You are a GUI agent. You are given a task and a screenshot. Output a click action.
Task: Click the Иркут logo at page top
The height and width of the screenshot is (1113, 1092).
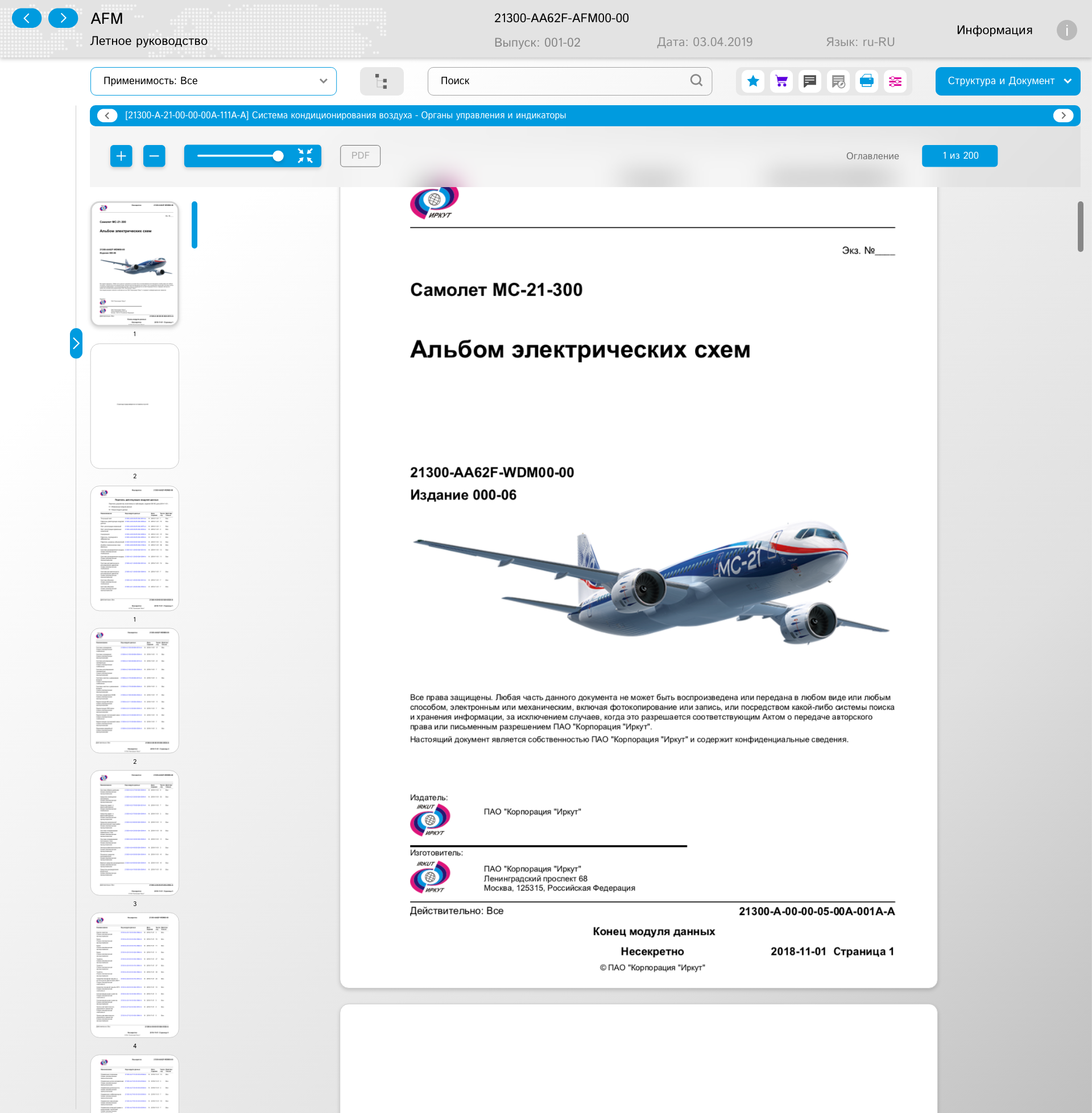click(x=434, y=202)
